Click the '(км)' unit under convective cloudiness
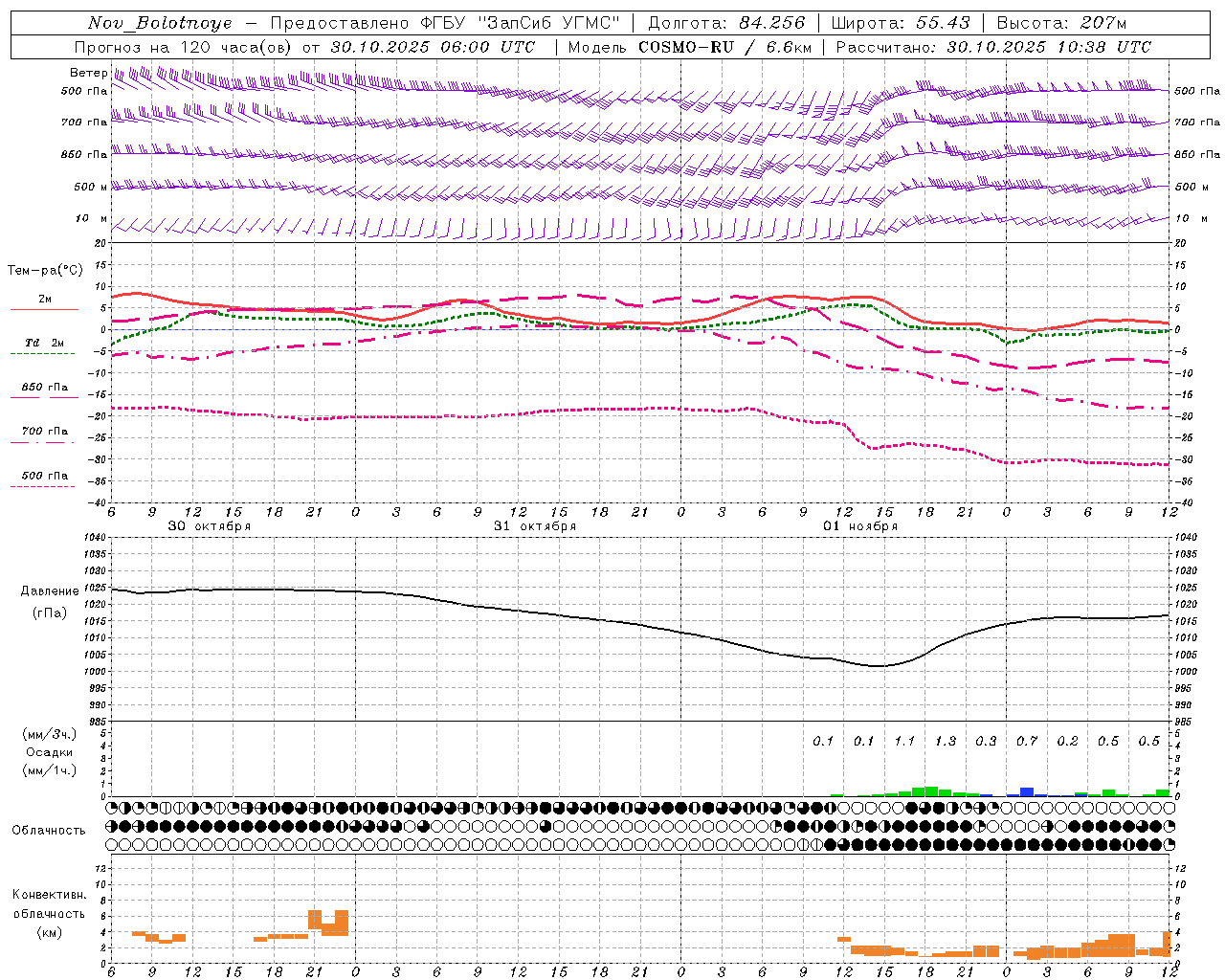The width and height of the screenshot is (1225, 980). coord(50,932)
